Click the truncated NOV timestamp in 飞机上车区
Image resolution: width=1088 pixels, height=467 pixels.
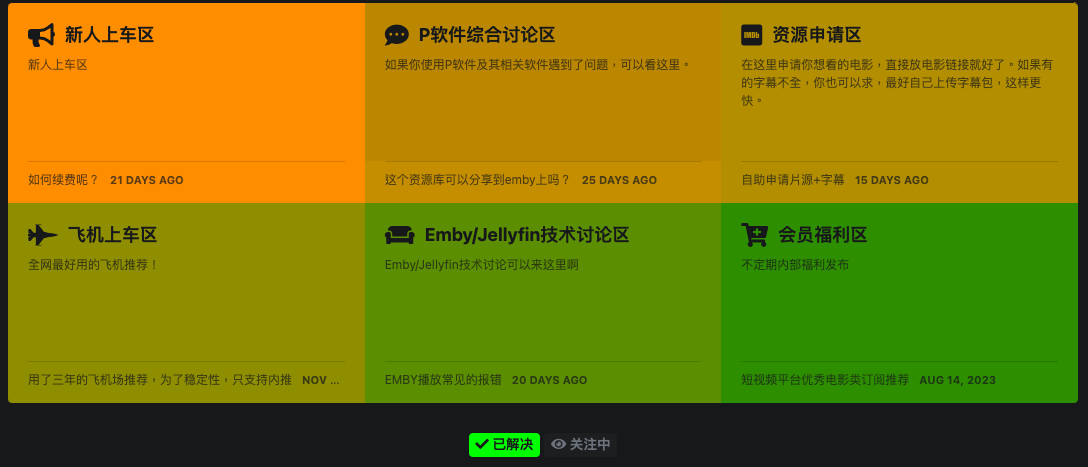coord(321,380)
